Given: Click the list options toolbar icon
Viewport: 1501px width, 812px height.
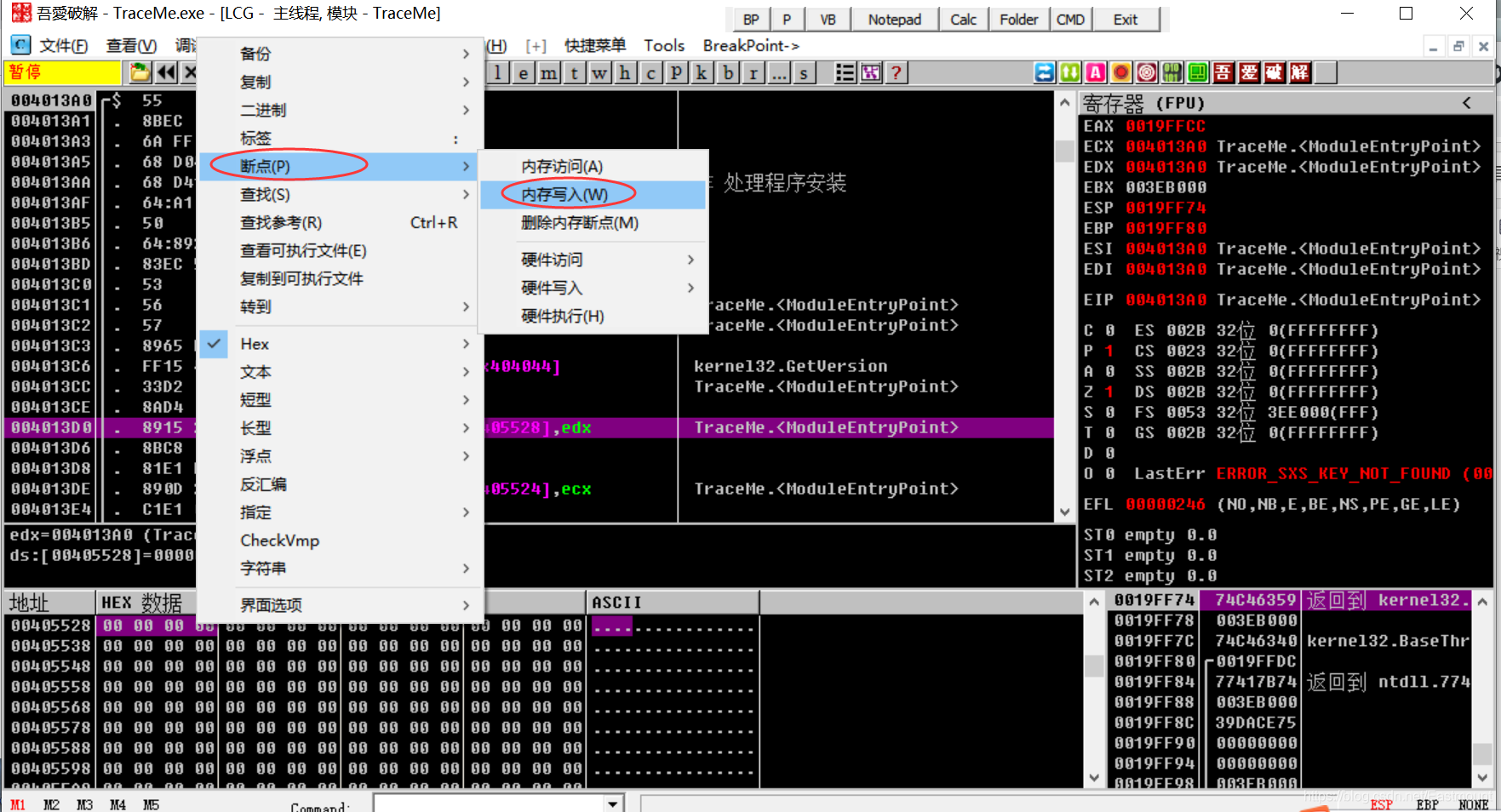Looking at the screenshot, I should click(845, 73).
